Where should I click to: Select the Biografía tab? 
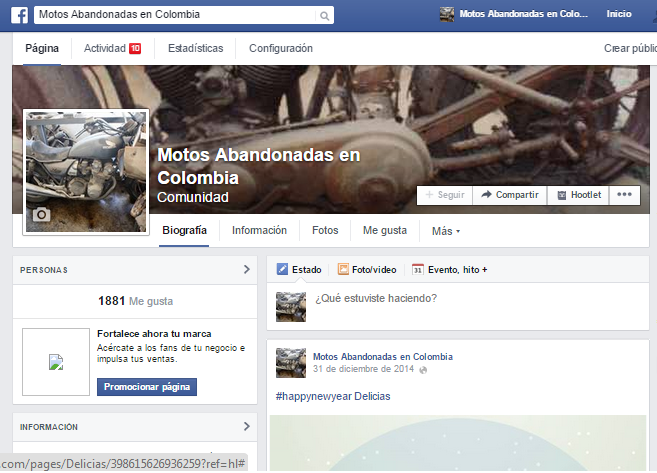point(184,231)
